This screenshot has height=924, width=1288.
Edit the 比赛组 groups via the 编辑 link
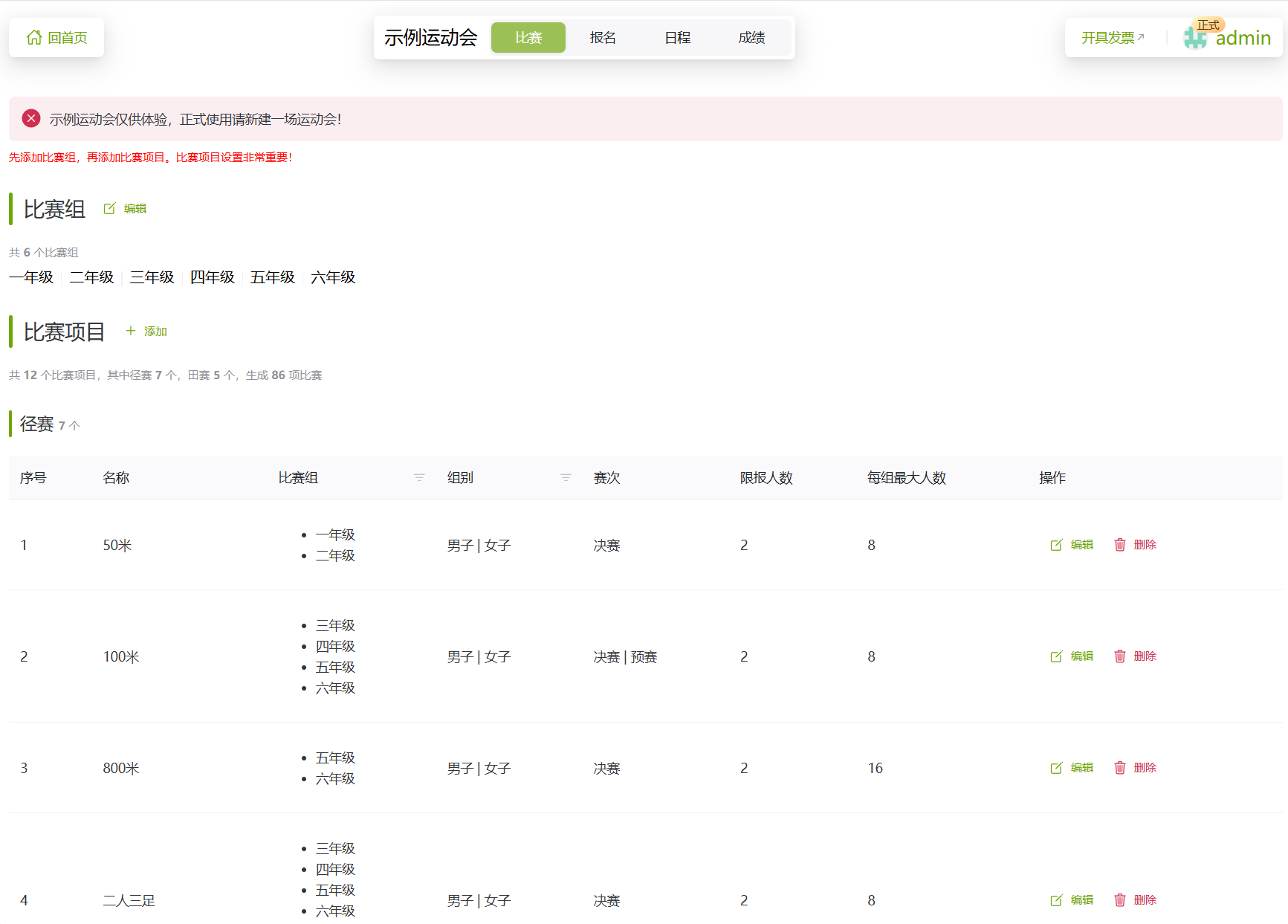pyautogui.click(x=126, y=208)
